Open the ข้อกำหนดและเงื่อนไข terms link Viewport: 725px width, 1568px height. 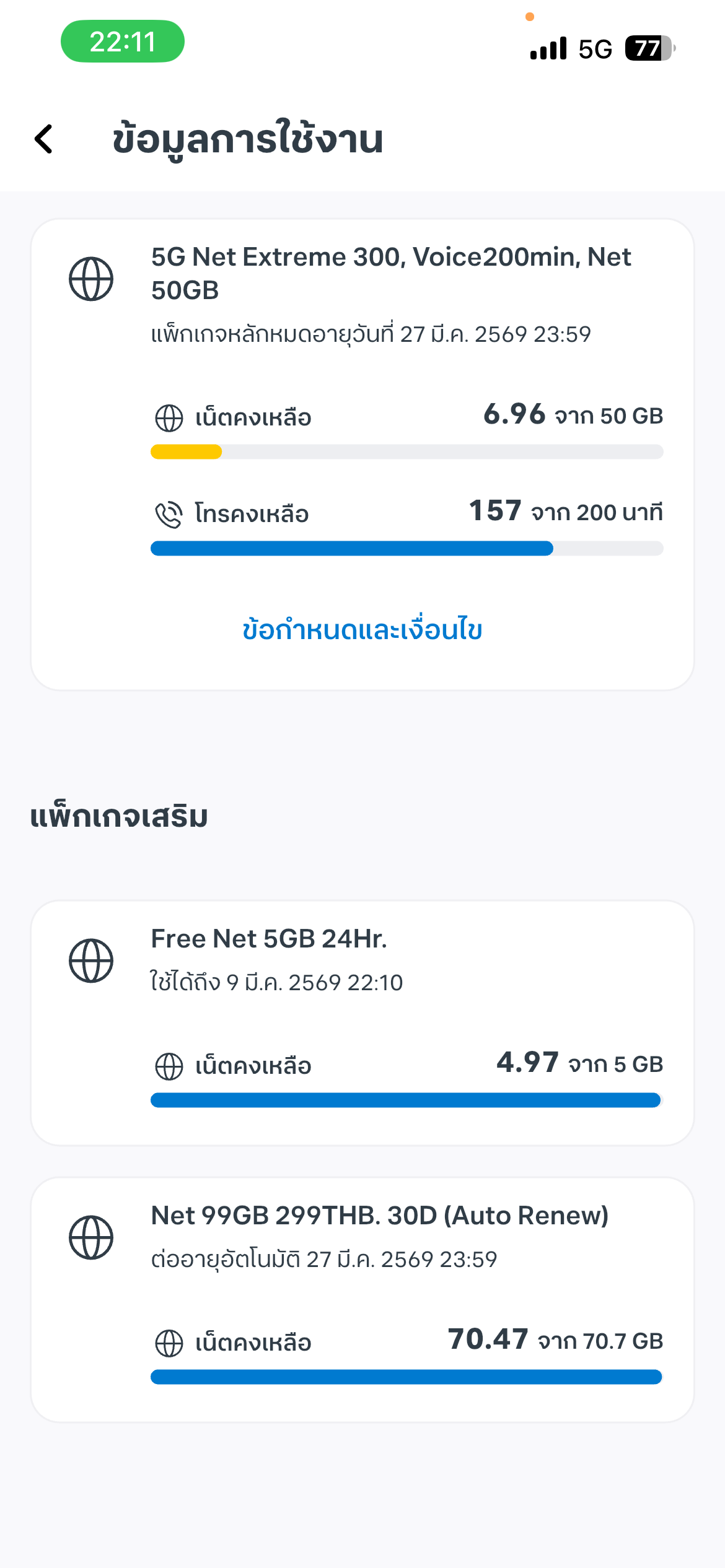click(x=362, y=630)
